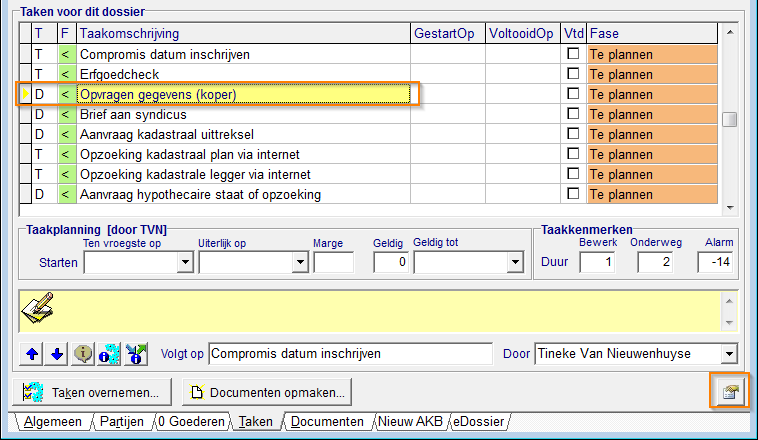
Task: Click the icon left of Volgt op
Action: (x=136, y=354)
